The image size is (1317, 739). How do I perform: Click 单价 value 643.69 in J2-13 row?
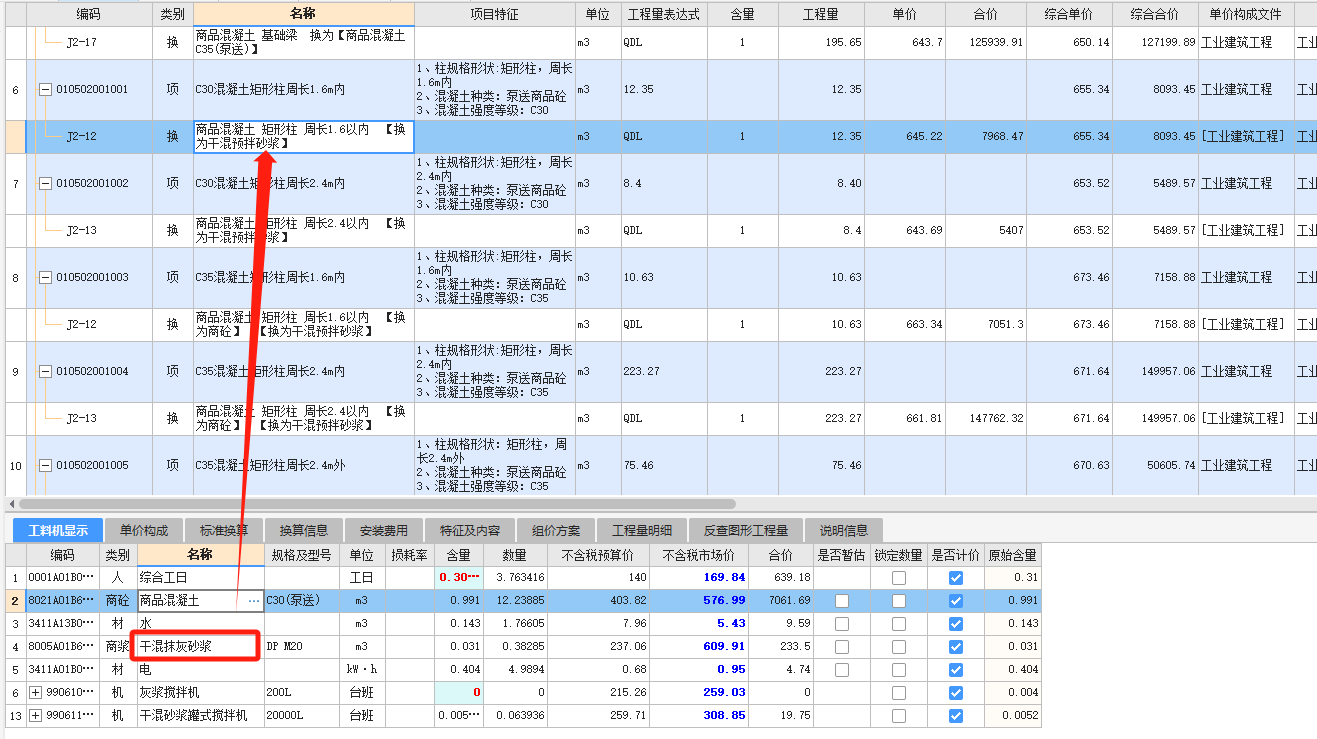click(904, 230)
